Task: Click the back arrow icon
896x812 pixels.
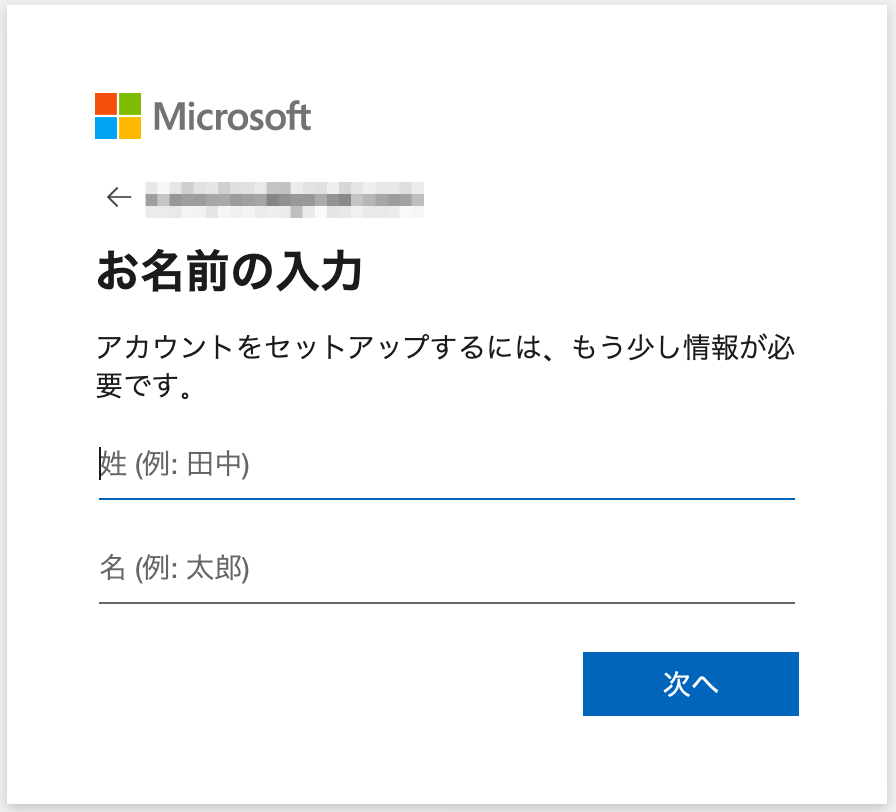Action: (119, 197)
